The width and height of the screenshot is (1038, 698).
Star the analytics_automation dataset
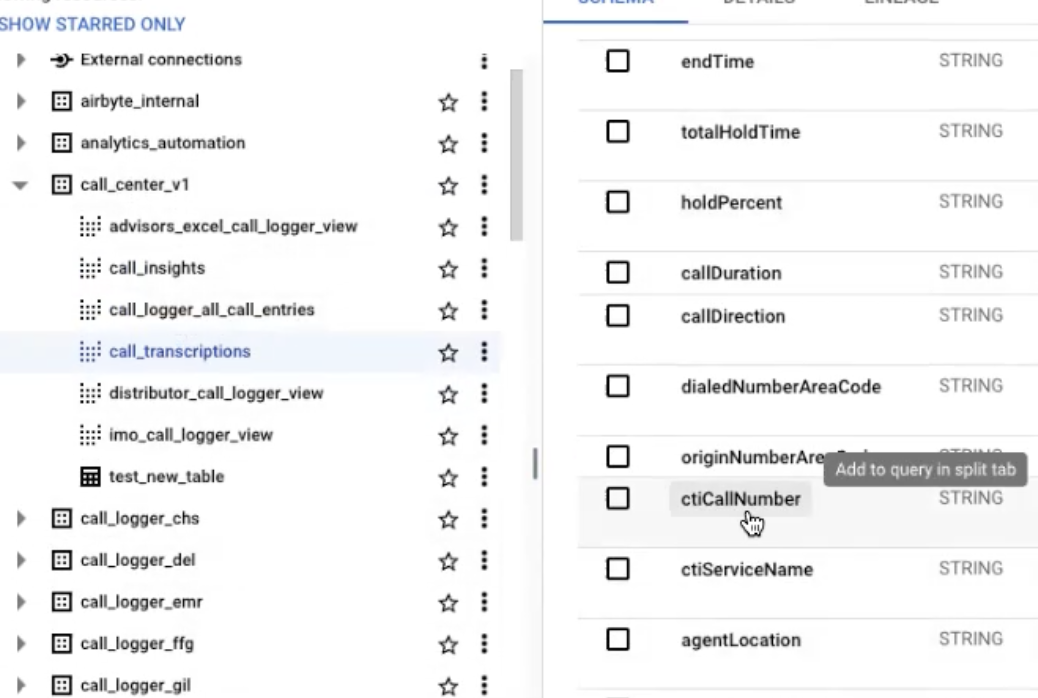(x=449, y=144)
